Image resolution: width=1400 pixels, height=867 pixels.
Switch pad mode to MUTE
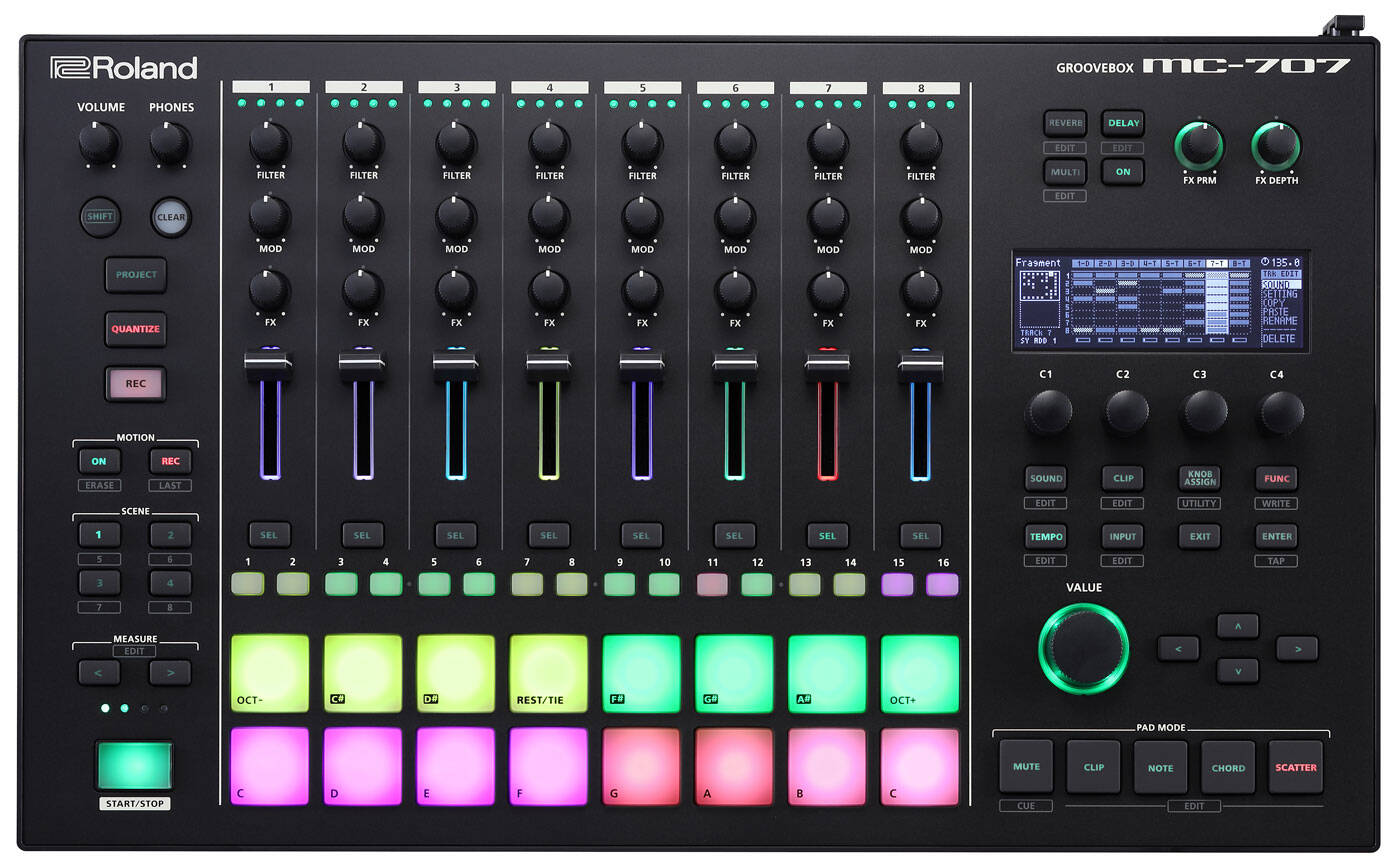pyautogui.click(x=1027, y=767)
